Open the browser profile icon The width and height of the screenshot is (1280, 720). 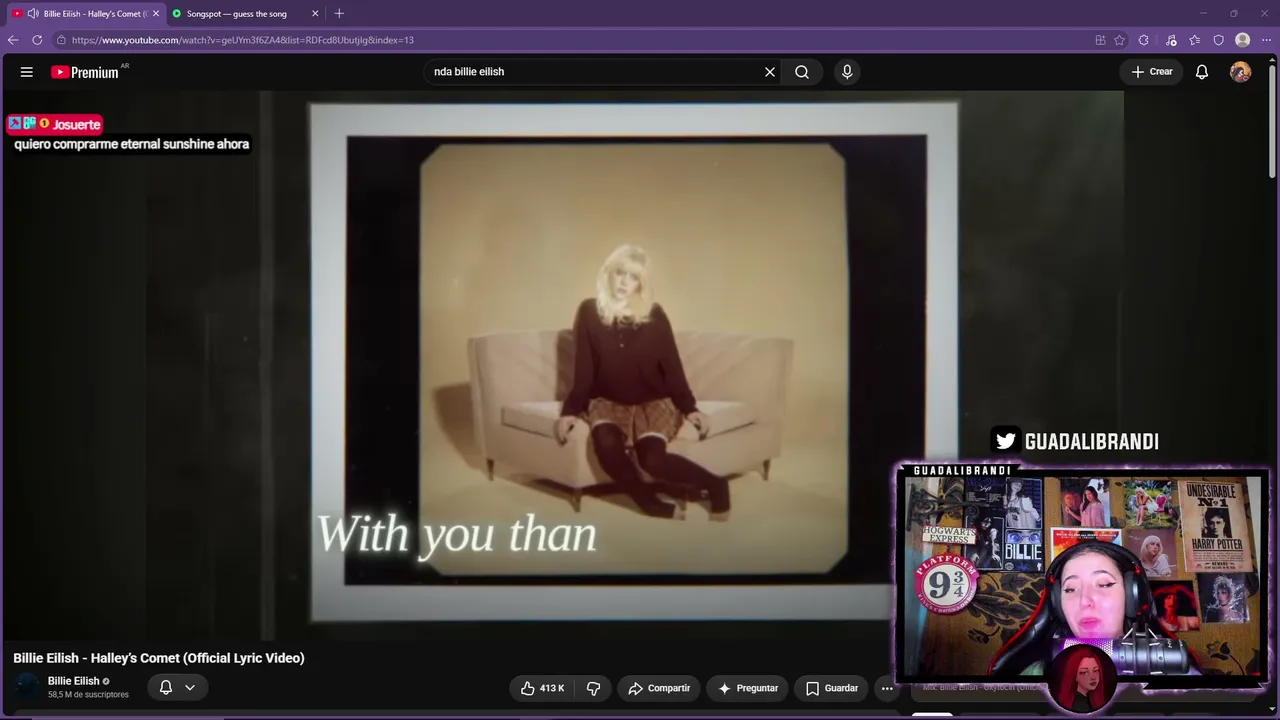click(1243, 40)
